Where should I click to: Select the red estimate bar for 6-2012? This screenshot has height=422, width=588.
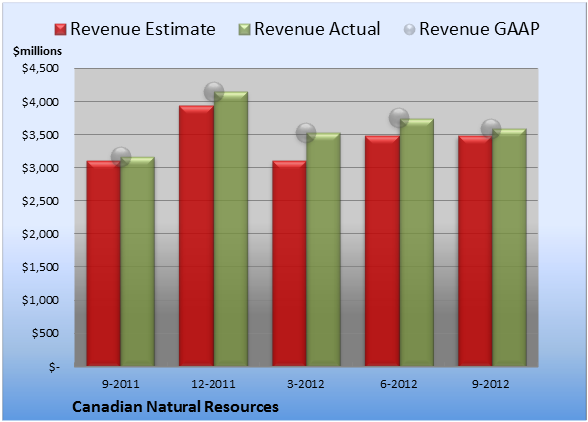coord(382,251)
